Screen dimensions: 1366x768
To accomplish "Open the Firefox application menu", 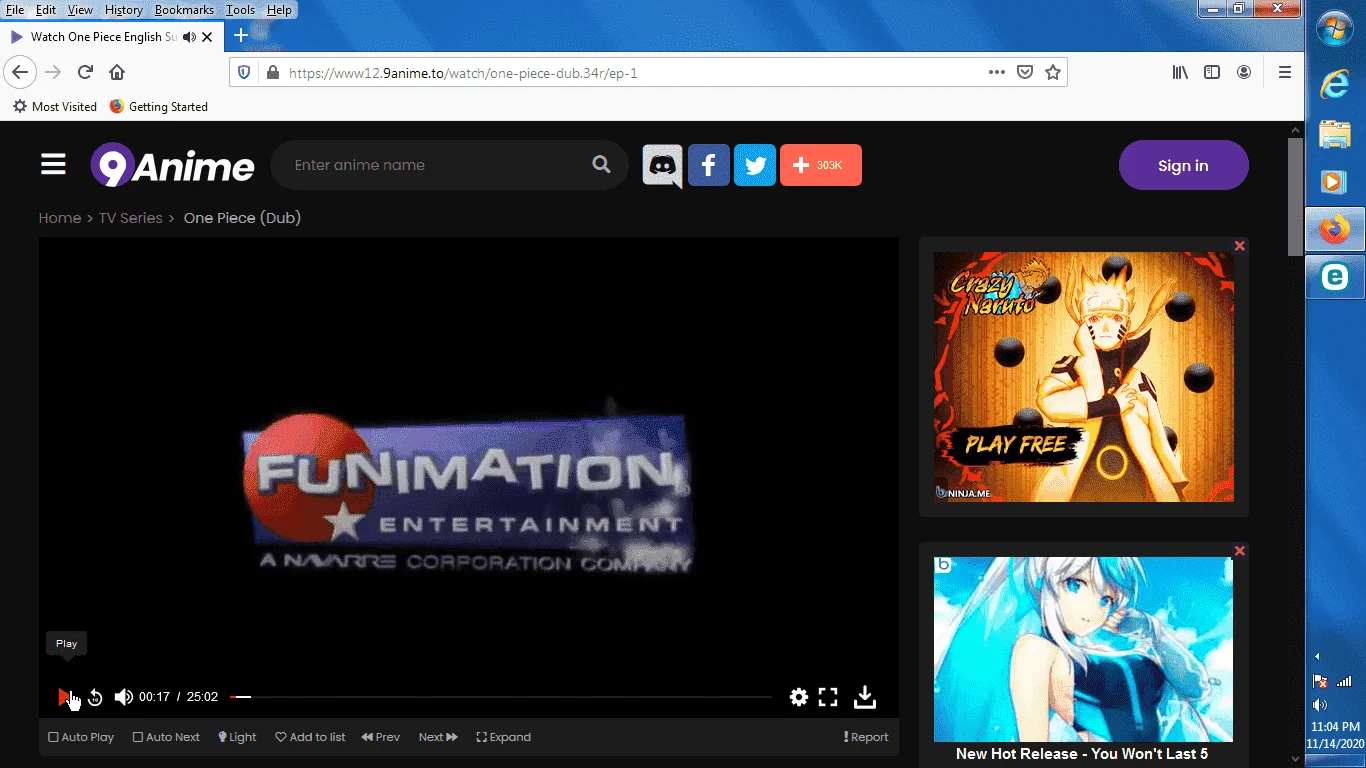I will (1285, 72).
